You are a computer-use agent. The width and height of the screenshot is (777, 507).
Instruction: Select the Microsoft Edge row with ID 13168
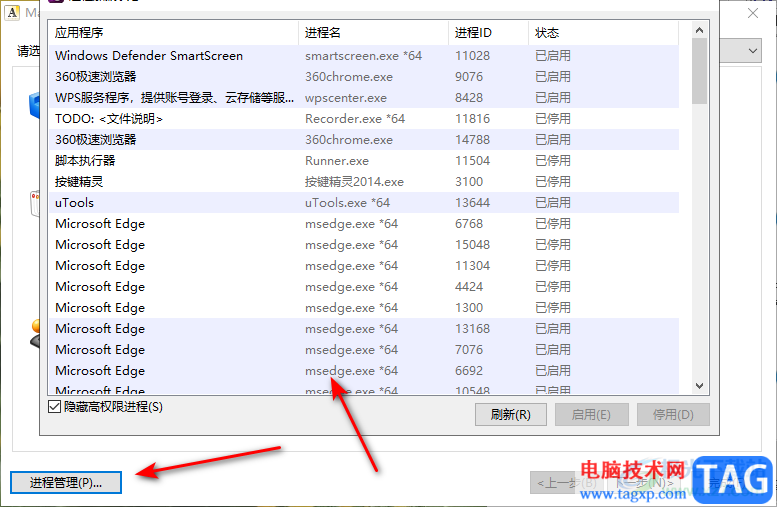click(x=364, y=329)
